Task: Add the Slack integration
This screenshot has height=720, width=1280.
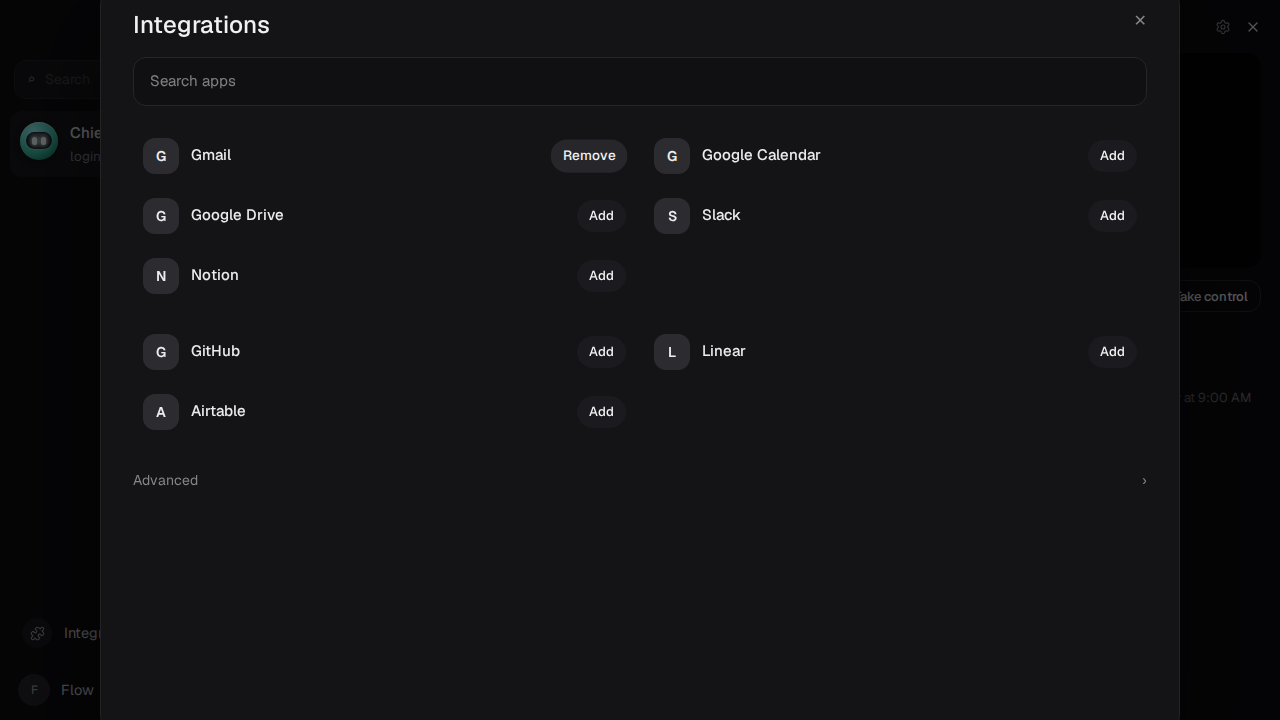Action: click(1112, 216)
